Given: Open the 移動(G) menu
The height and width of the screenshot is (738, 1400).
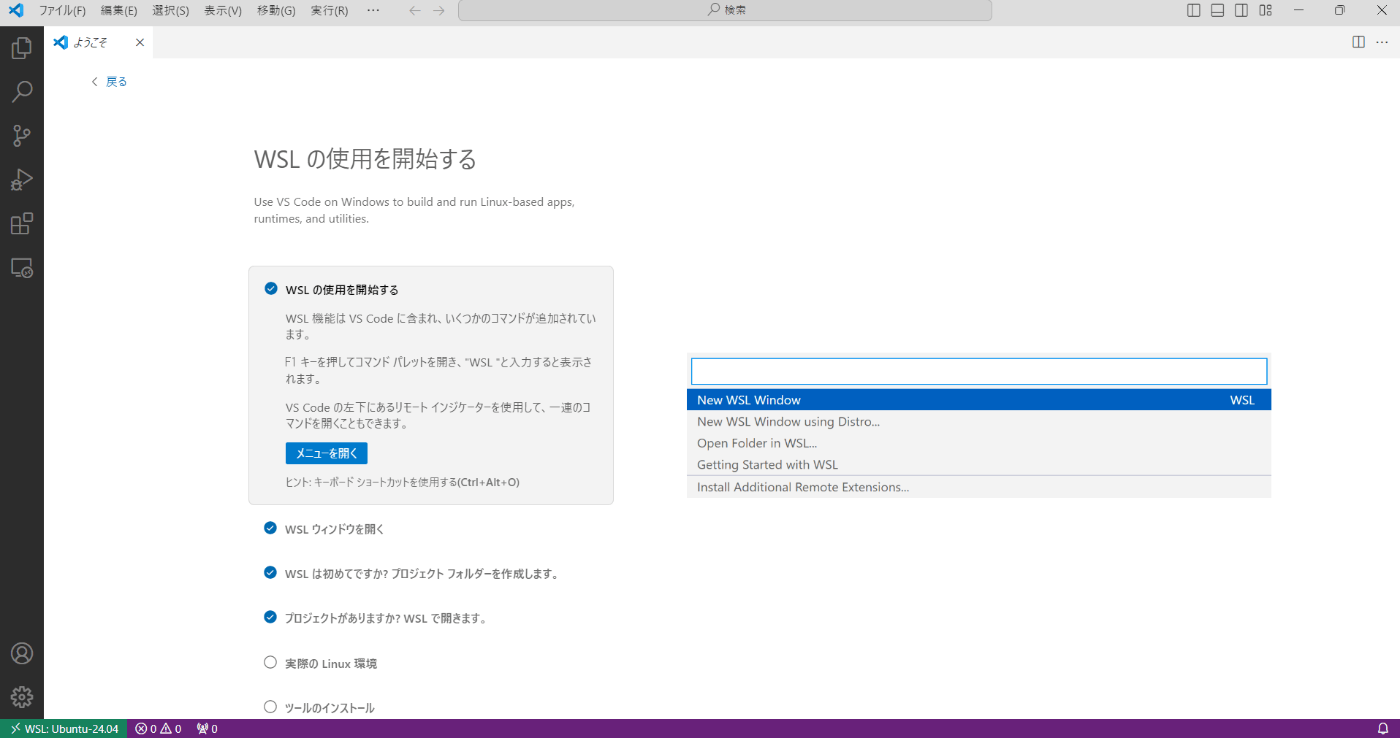Looking at the screenshot, I should point(276,10).
